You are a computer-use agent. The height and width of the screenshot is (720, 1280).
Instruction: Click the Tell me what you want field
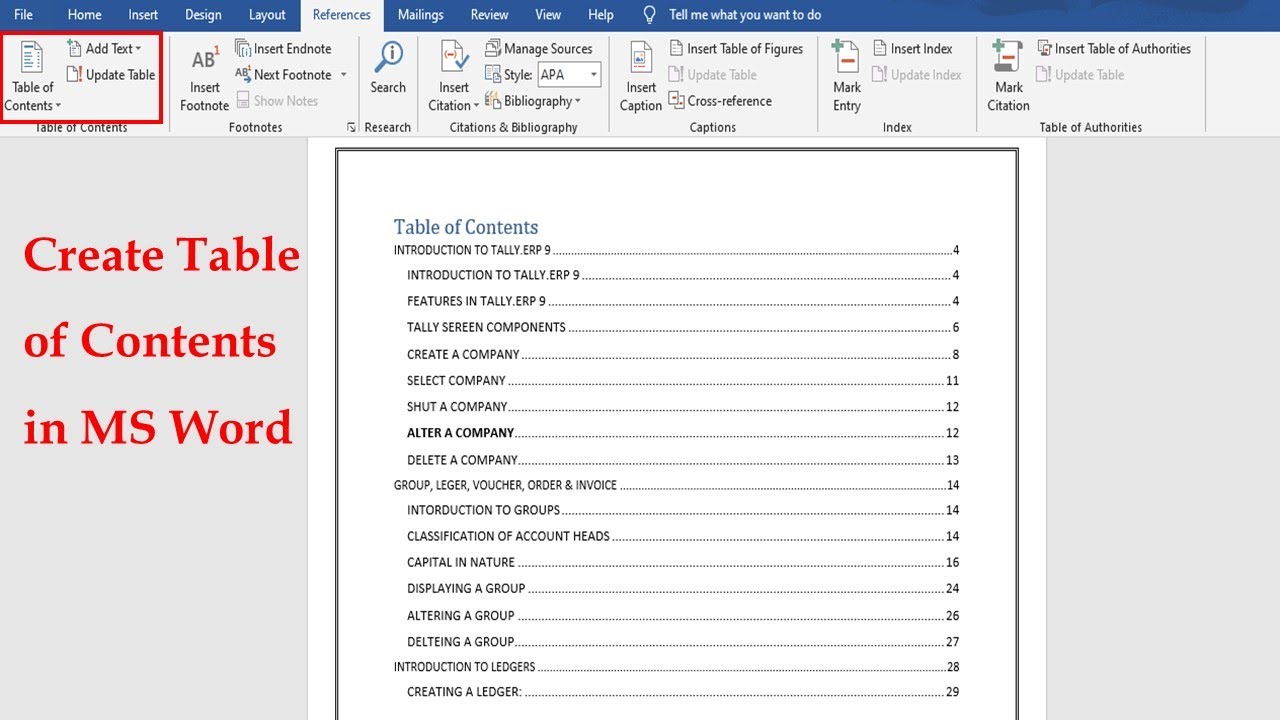tap(745, 15)
